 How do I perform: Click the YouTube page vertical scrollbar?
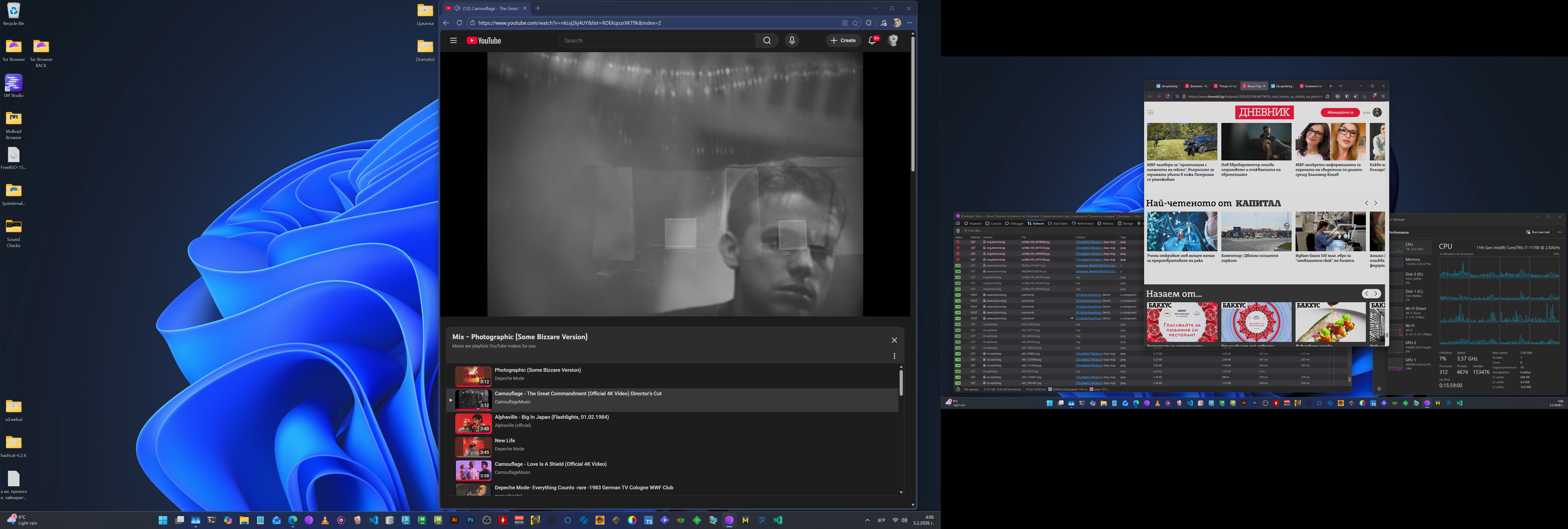point(913,104)
